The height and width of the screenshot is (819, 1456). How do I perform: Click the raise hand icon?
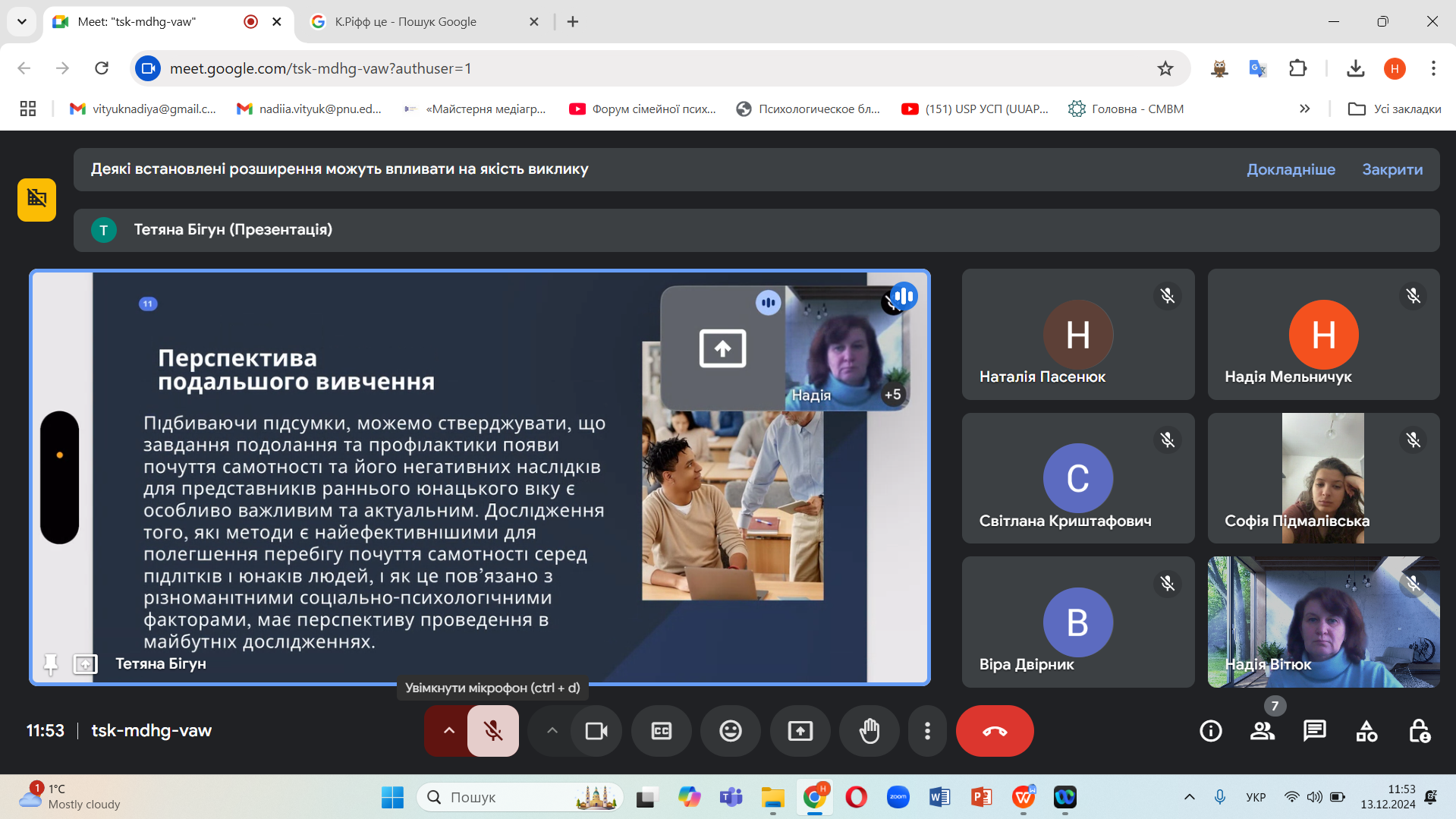coord(869,731)
